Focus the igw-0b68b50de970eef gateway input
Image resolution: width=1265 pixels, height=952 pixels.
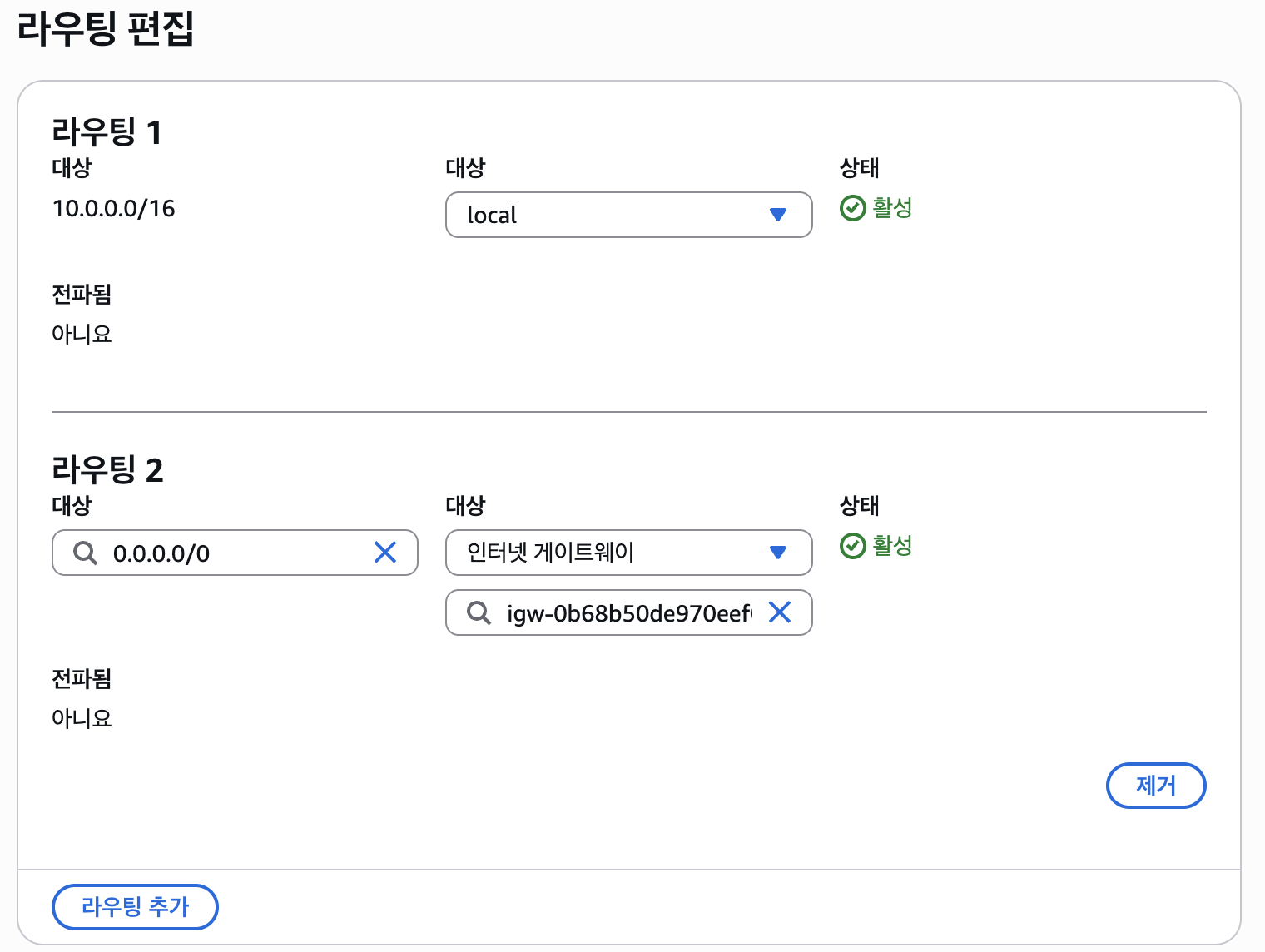tap(628, 613)
